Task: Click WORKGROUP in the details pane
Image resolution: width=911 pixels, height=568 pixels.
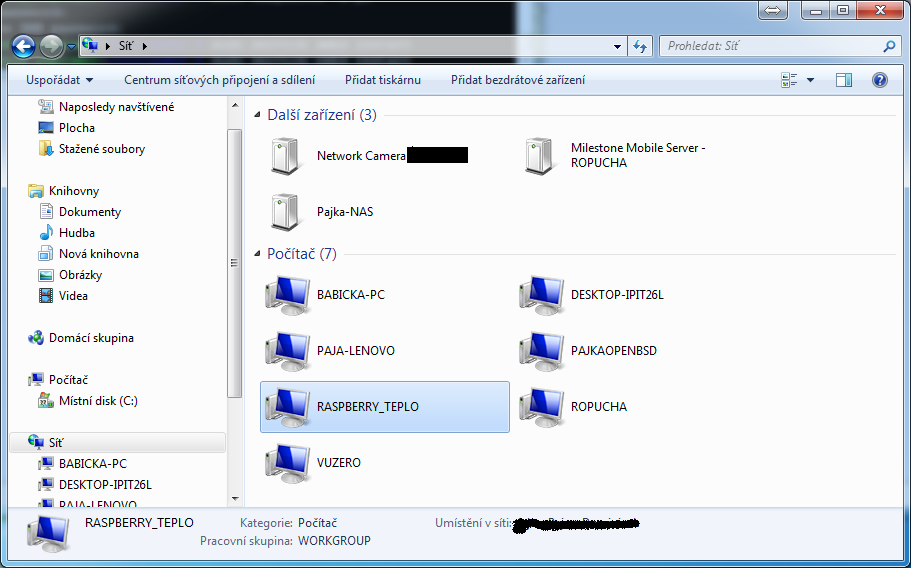Action: [334, 541]
